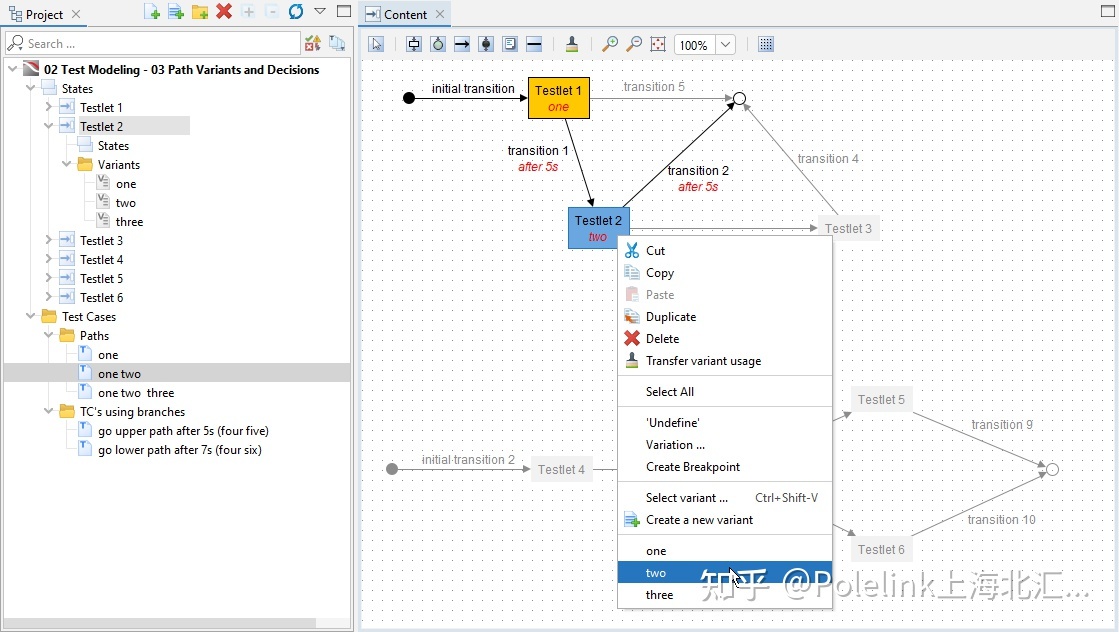Select the Testlet state tool
Screen dimensions: 1119x632
(x=414, y=44)
